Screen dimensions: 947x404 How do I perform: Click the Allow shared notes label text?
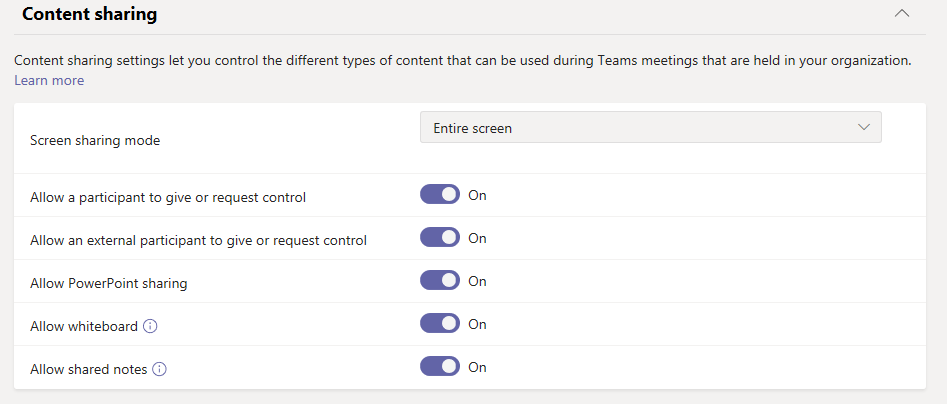coord(89,369)
